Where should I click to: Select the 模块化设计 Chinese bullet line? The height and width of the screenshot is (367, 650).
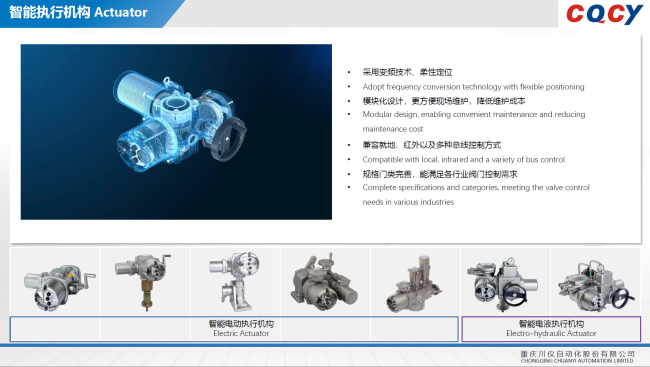coord(444,101)
